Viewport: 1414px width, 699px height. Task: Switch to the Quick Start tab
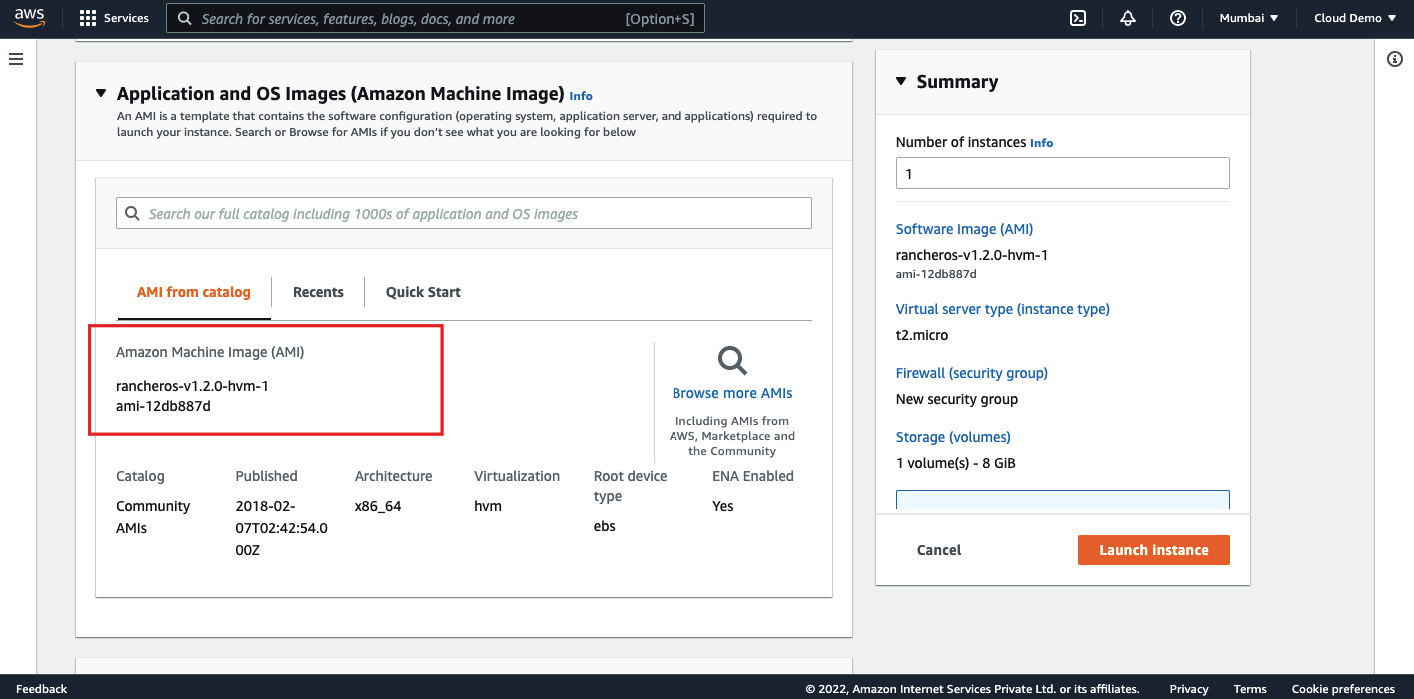423,292
